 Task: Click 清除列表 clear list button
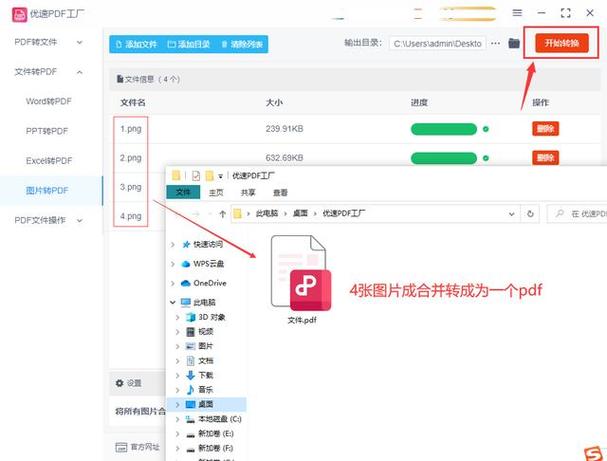coord(242,44)
